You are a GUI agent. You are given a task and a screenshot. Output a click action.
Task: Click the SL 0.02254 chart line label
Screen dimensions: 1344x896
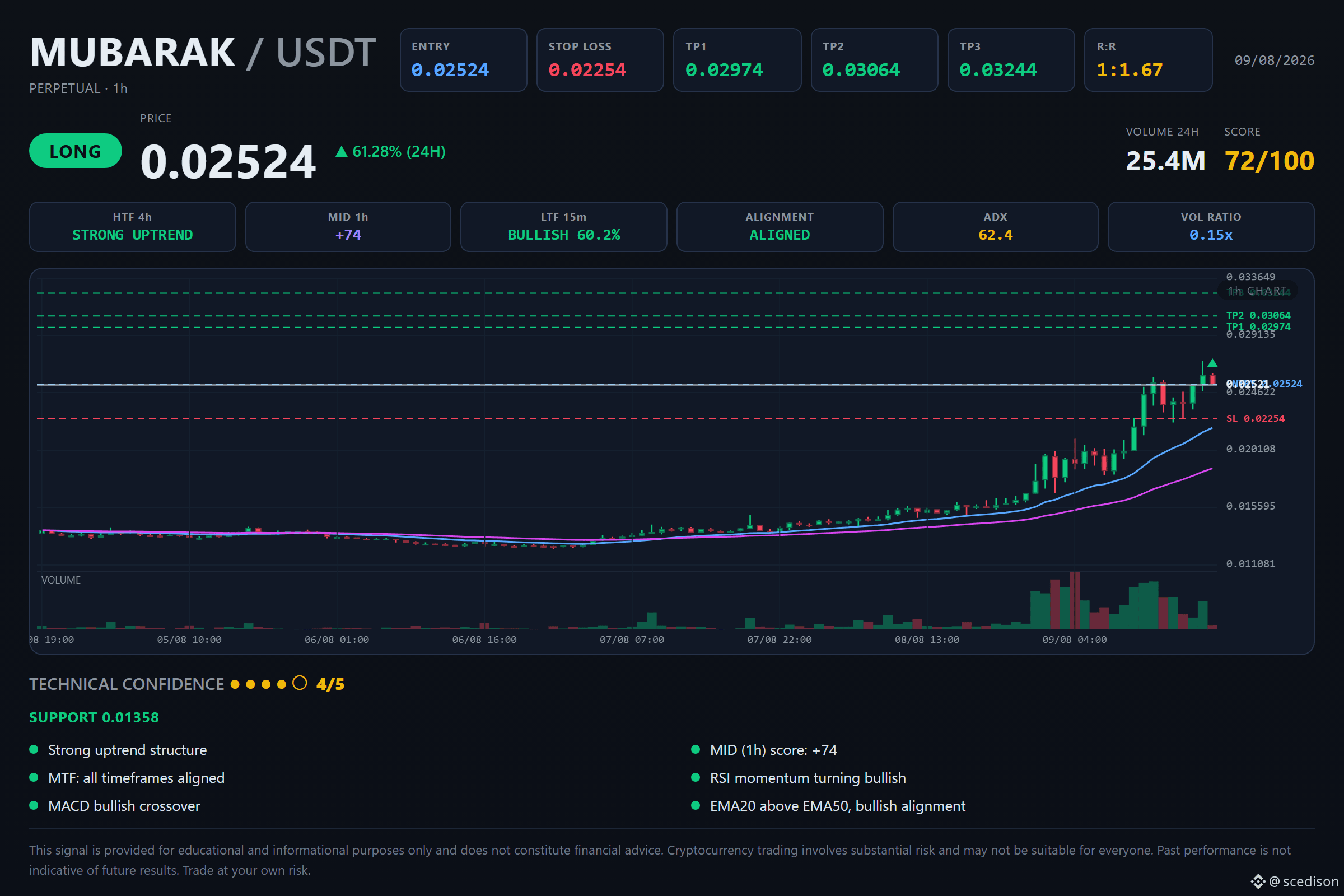point(1255,418)
